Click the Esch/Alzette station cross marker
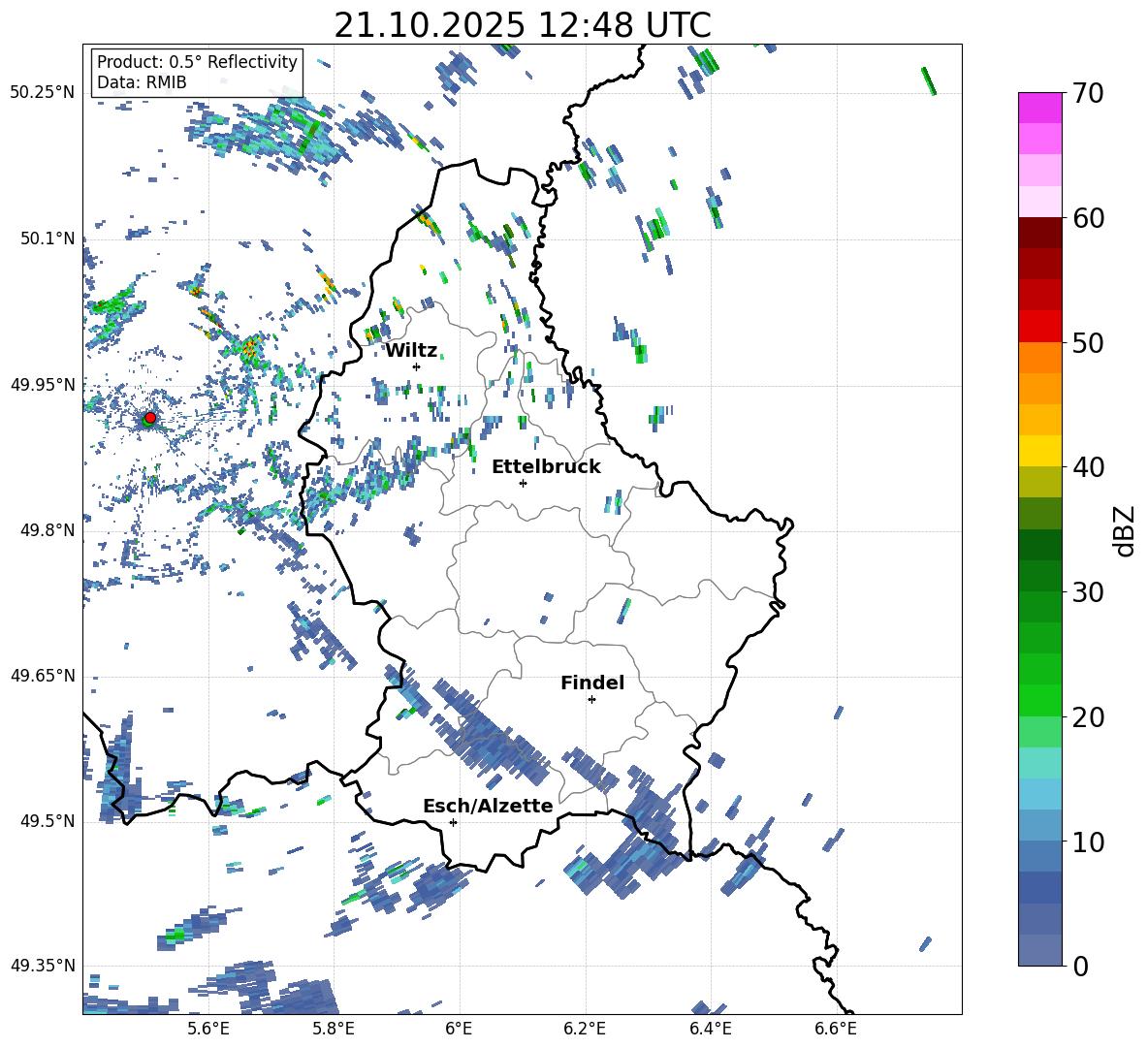 pyautogui.click(x=453, y=822)
